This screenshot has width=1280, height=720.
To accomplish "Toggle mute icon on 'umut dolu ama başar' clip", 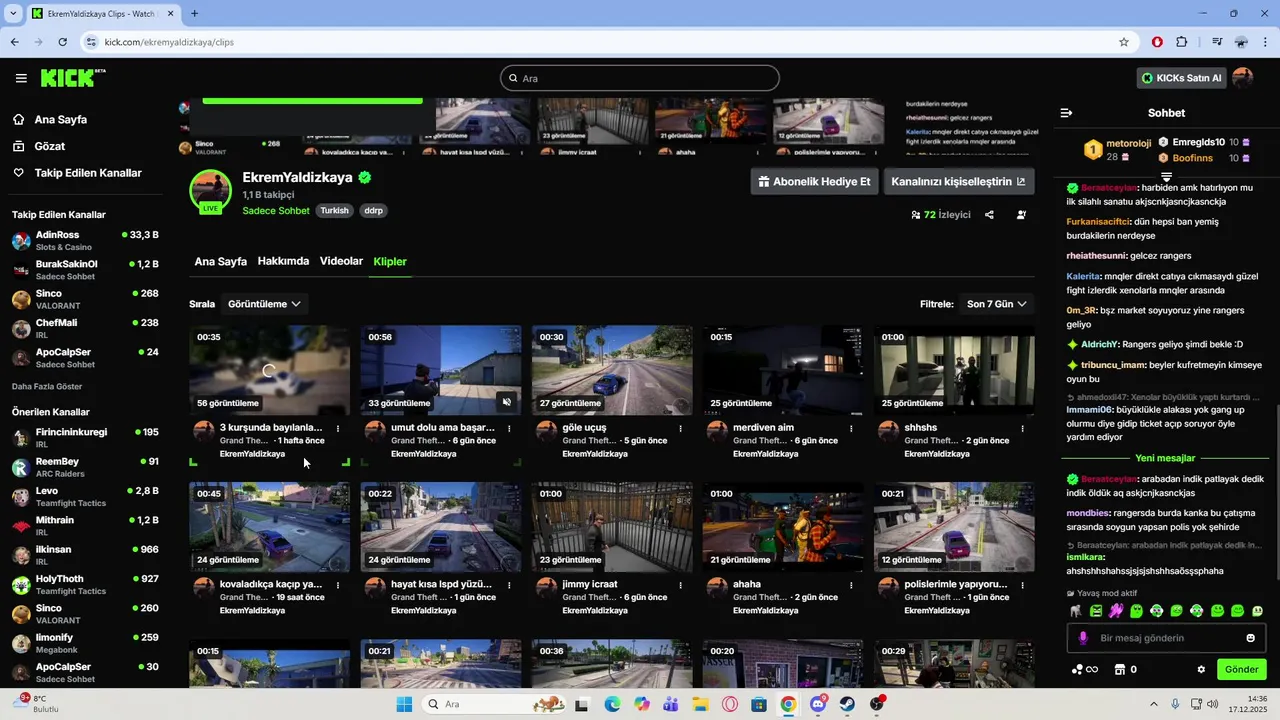I will (507, 403).
